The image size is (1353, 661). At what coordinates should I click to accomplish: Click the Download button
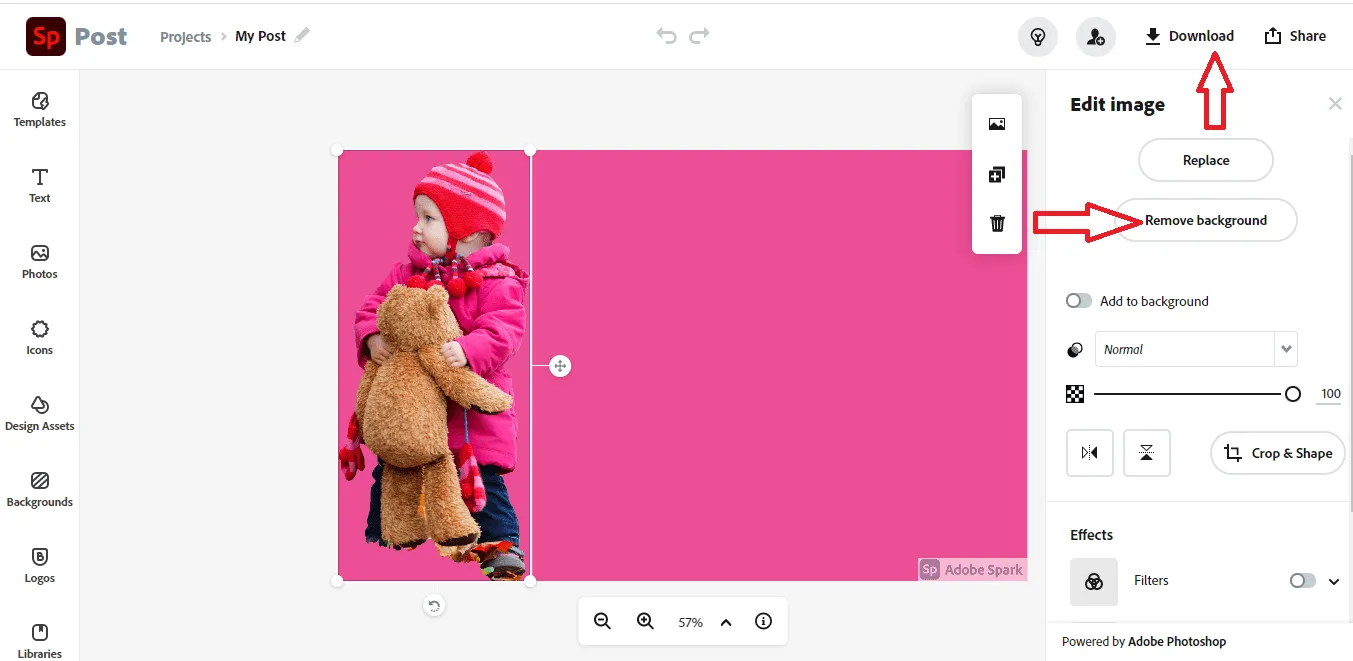point(1189,36)
